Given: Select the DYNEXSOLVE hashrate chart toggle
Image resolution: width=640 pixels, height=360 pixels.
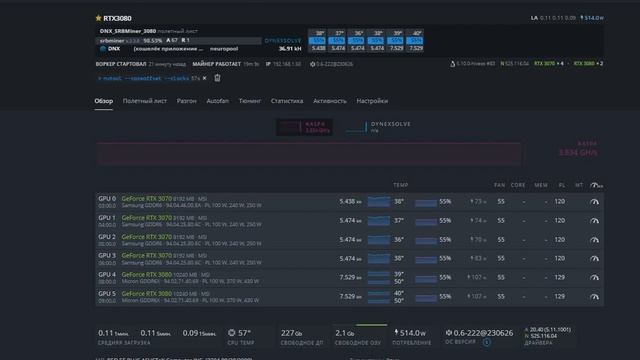Looking at the screenshot, I should click(378, 127).
